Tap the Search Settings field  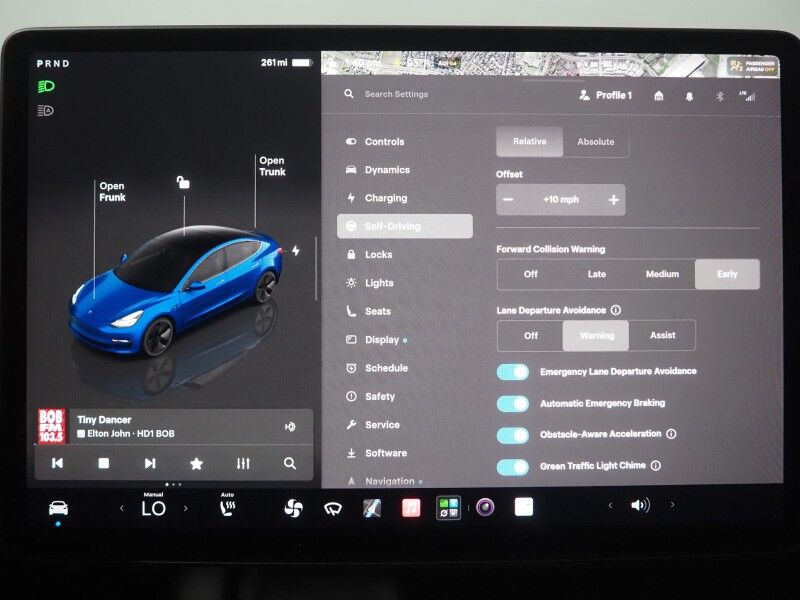[x=396, y=94]
